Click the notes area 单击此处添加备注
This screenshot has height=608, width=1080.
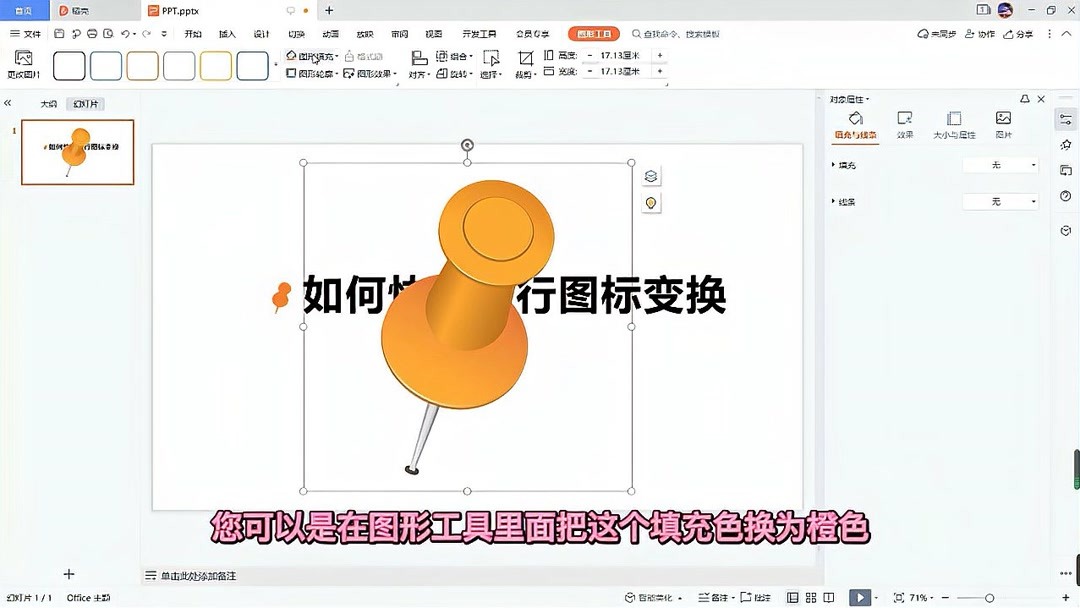coord(200,575)
